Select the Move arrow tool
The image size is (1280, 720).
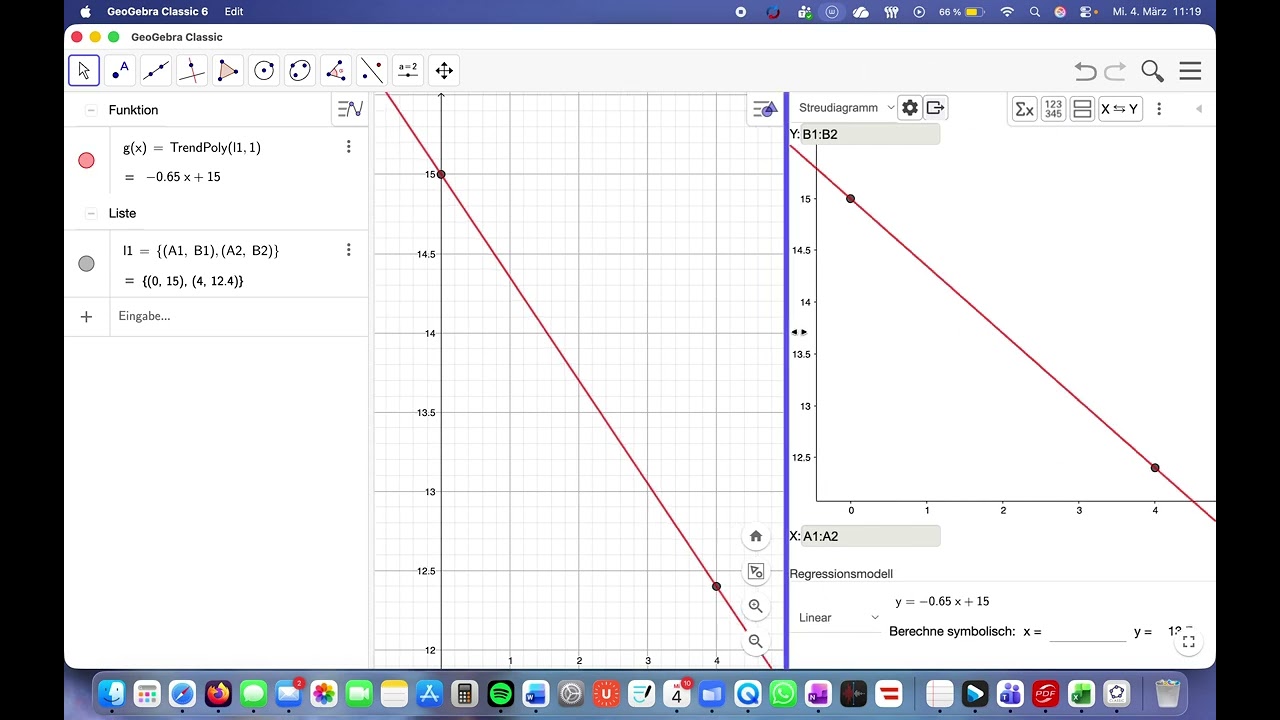(84, 71)
